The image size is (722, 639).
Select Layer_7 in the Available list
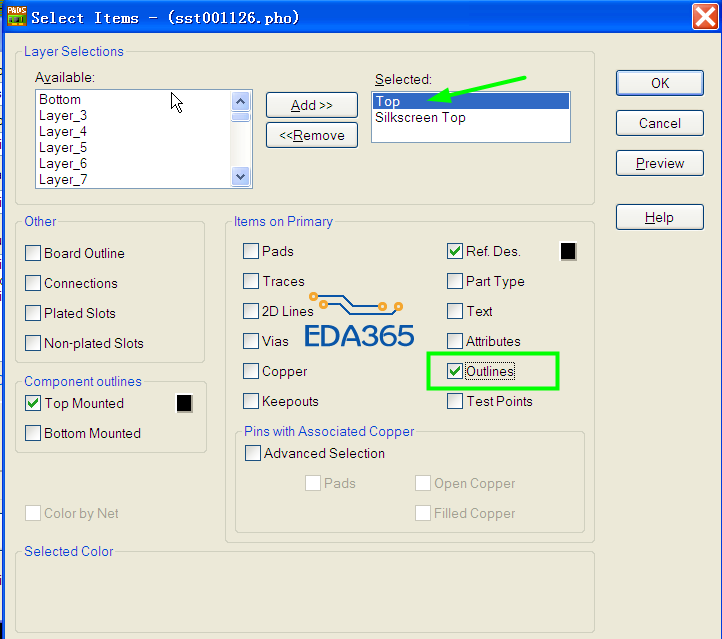point(133,180)
